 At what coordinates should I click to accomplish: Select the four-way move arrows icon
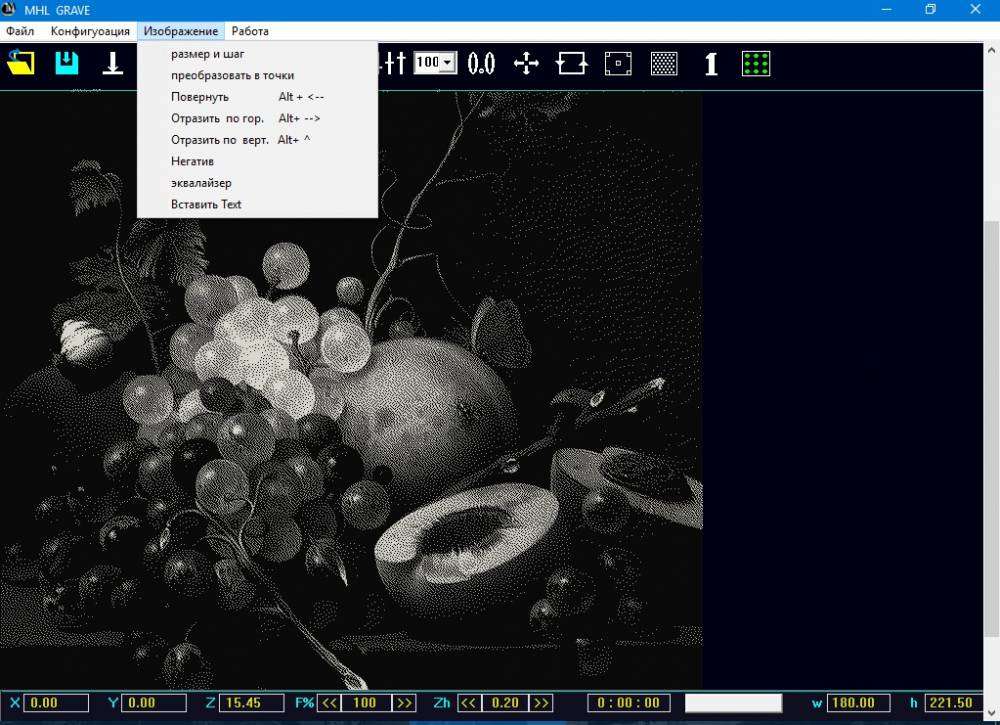pyautogui.click(x=526, y=63)
